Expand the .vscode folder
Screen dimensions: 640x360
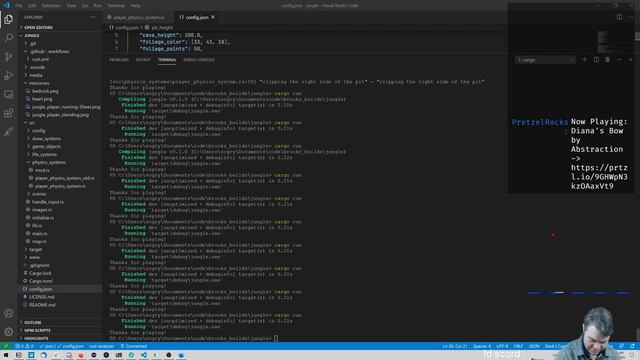(x=37, y=67)
